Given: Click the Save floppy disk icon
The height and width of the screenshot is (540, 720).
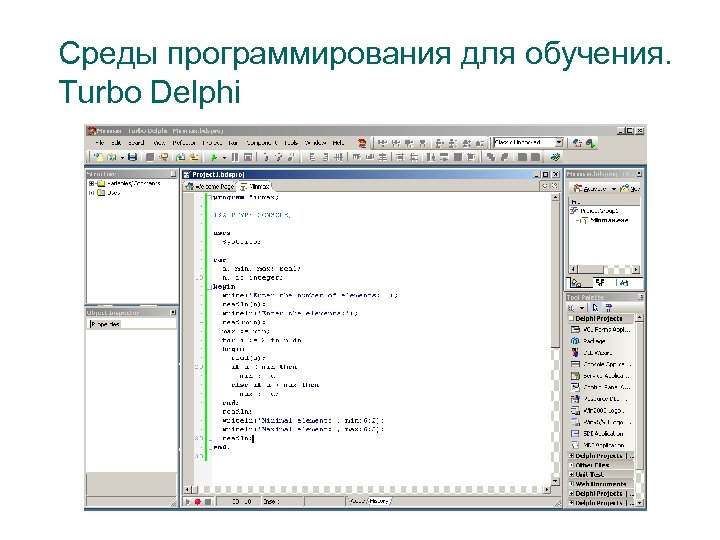Looking at the screenshot, I should pos(132,157).
